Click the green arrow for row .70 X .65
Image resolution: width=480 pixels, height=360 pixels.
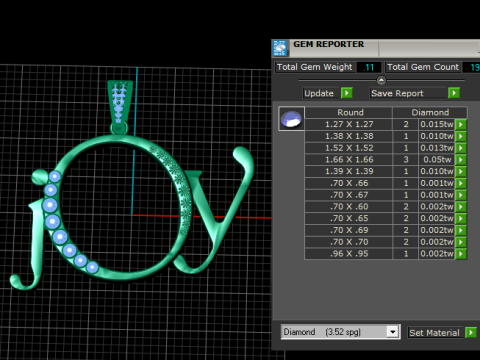461,218
